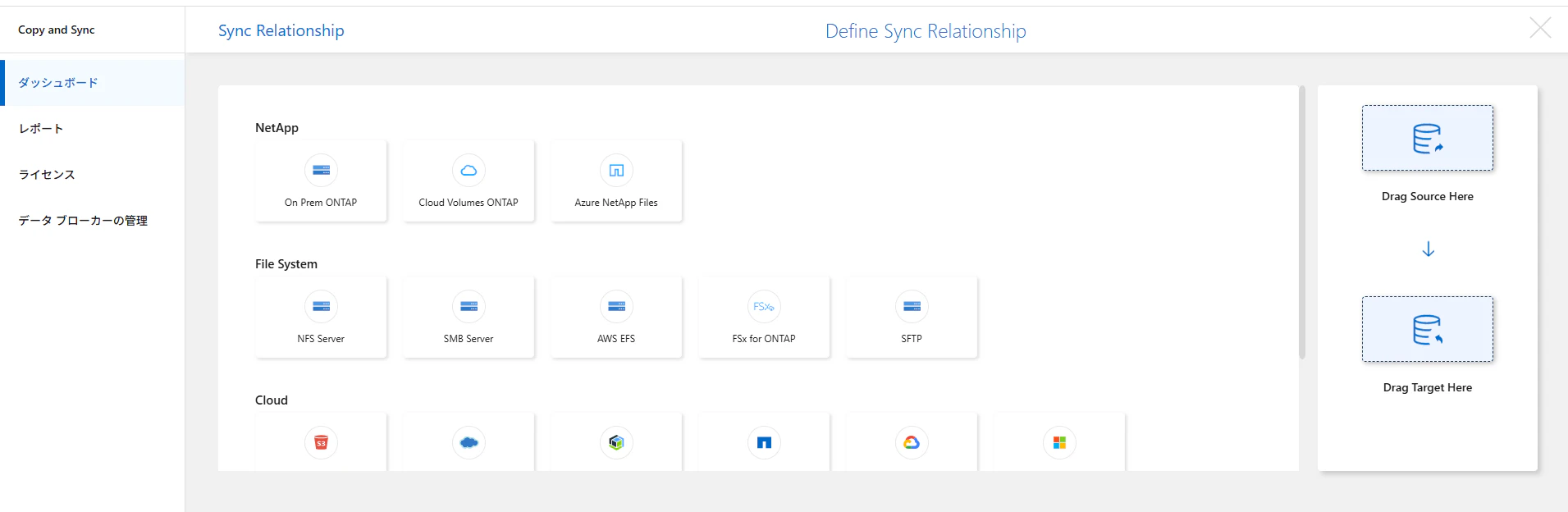Pick the green cube storage icon under Cloud

pos(616,443)
